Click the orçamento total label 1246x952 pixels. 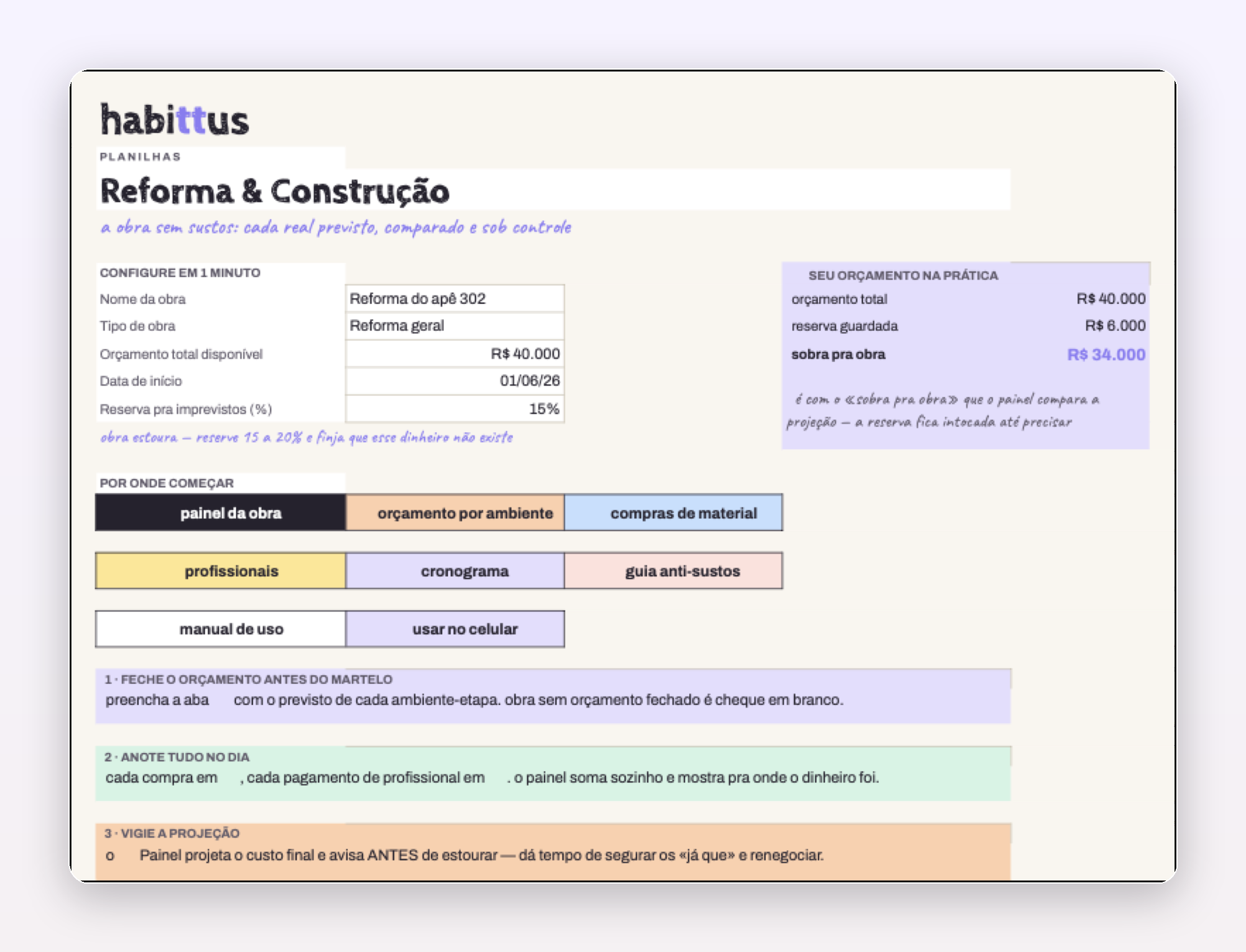coord(839,299)
